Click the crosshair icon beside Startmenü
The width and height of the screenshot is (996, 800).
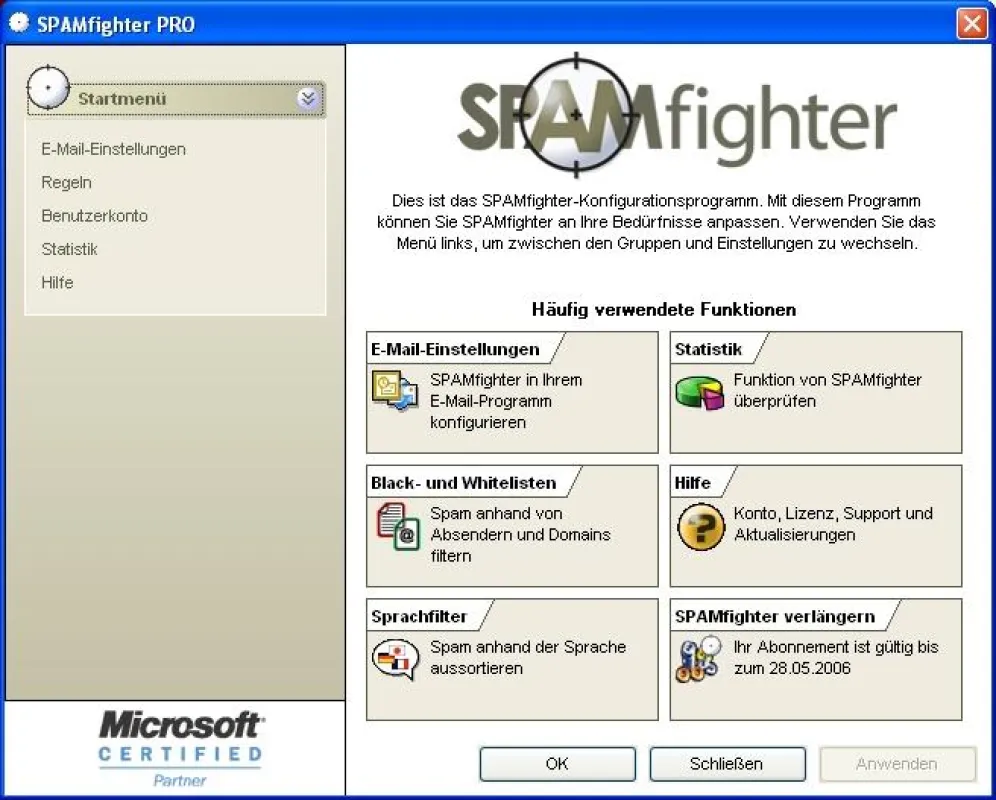pos(48,87)
